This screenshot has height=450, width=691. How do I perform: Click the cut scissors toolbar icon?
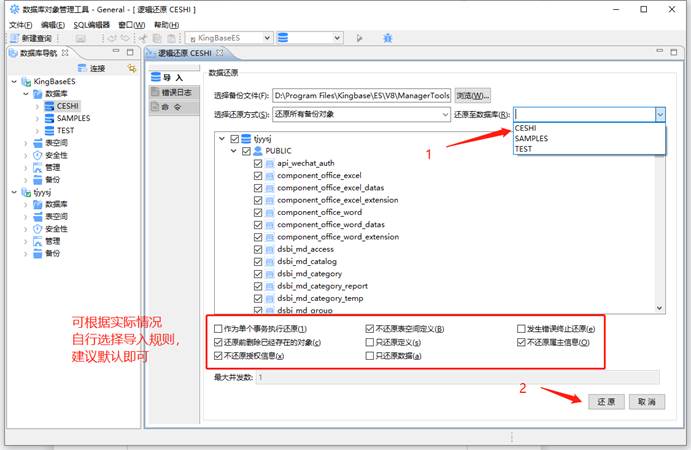(143, 38)
